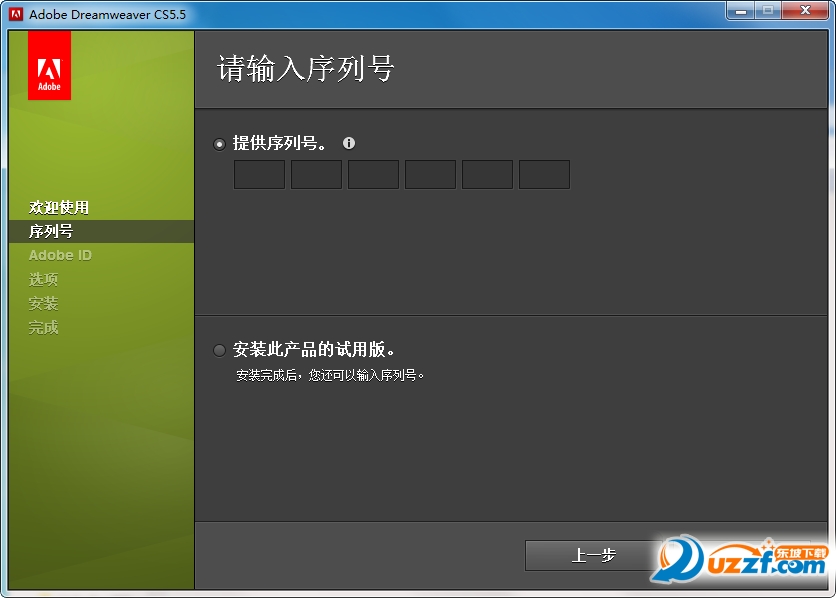836x598 pixels.
Task: Select the provide serial number radio button
Action: pos(219,144)
